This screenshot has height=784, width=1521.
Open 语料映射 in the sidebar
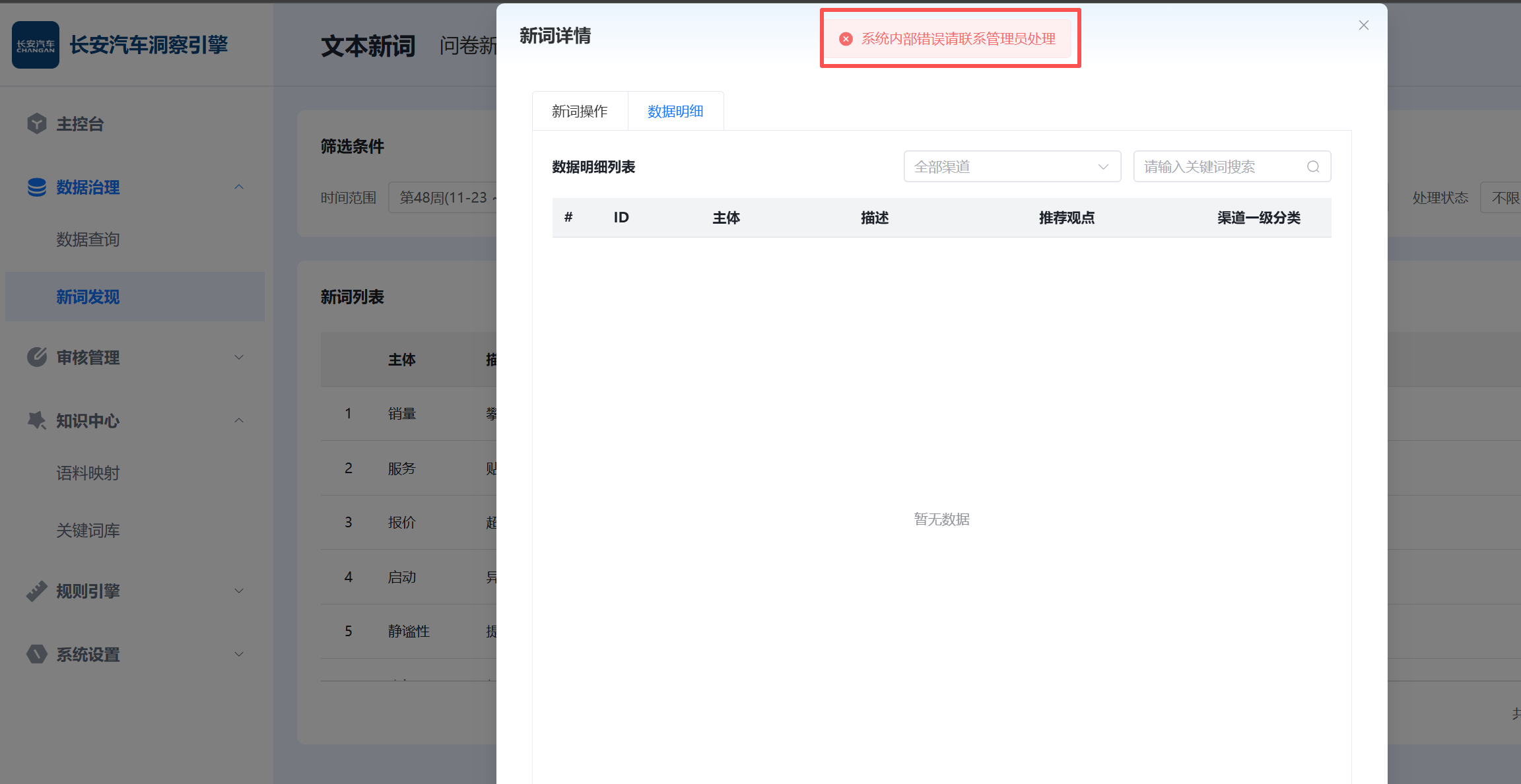[x=88, y=473]
